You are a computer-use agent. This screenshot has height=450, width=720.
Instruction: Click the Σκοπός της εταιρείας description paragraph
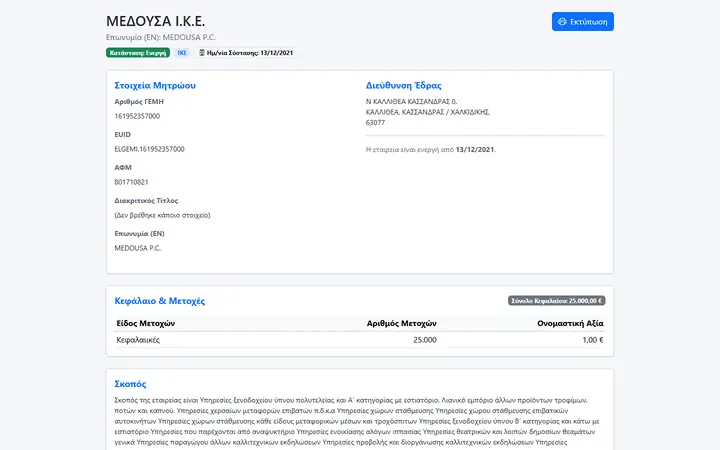tap(357, 422)
